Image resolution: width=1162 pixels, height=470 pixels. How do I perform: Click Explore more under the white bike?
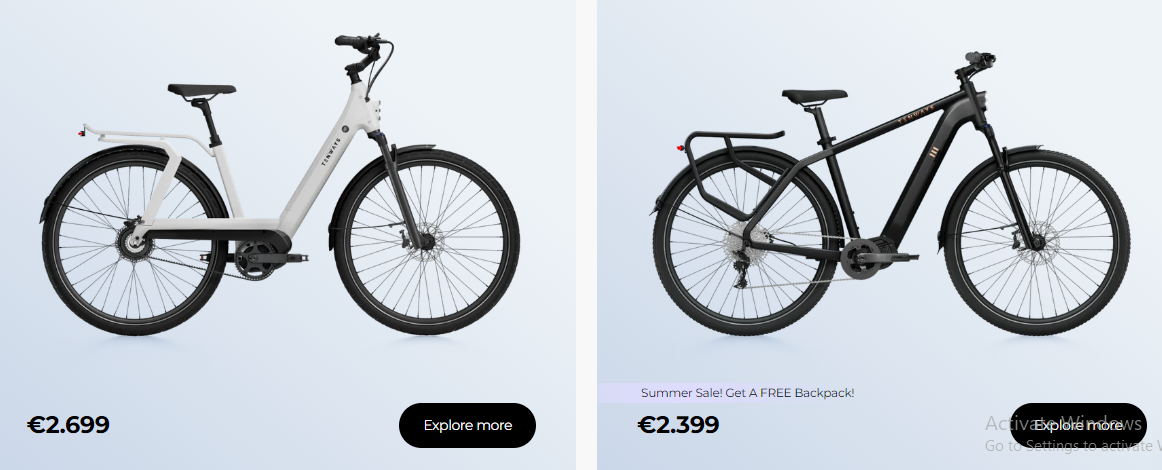coord(467,425)
